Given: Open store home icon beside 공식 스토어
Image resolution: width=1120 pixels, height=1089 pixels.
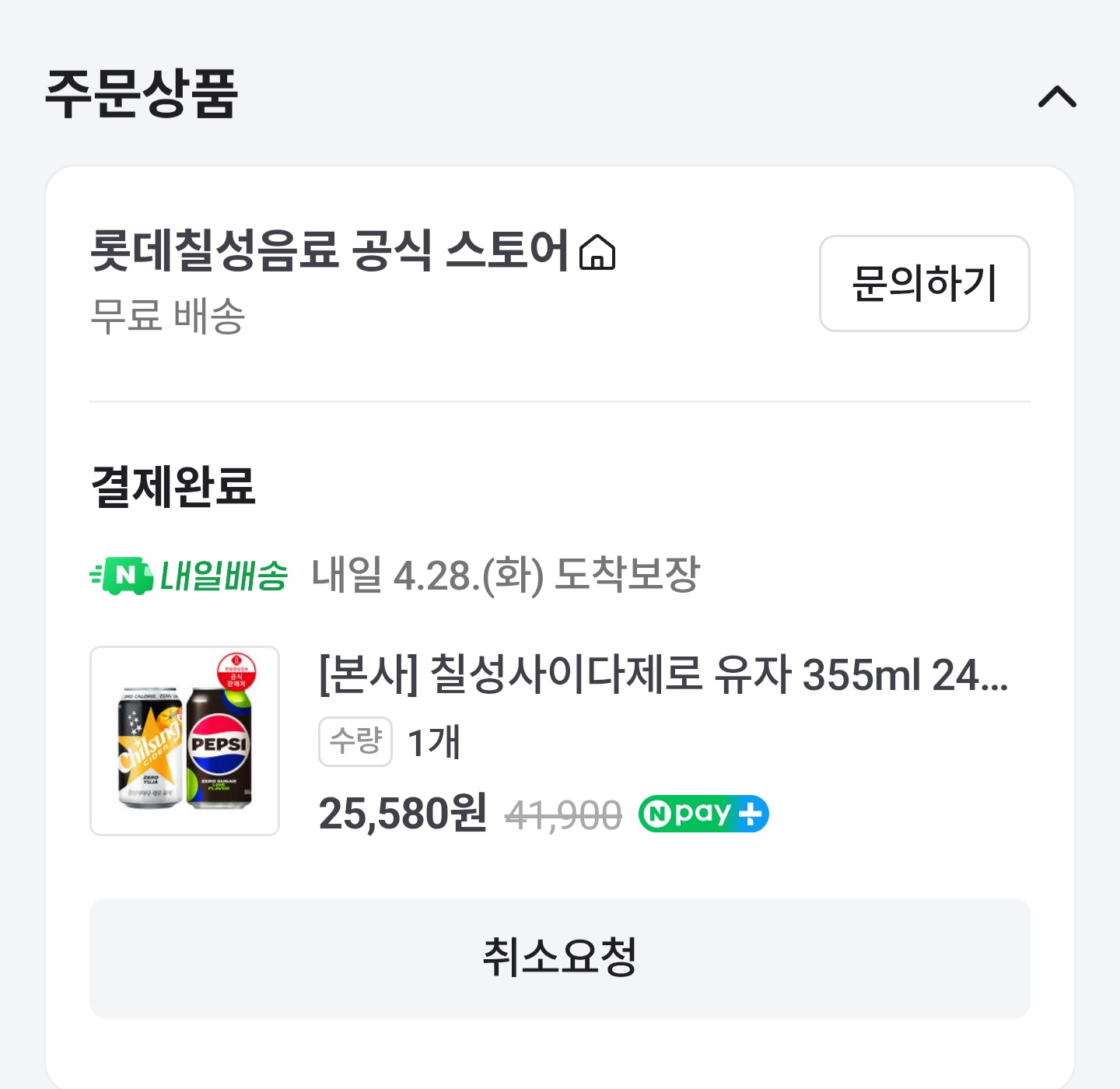Looking at the screenshot, I should point(597,253).
